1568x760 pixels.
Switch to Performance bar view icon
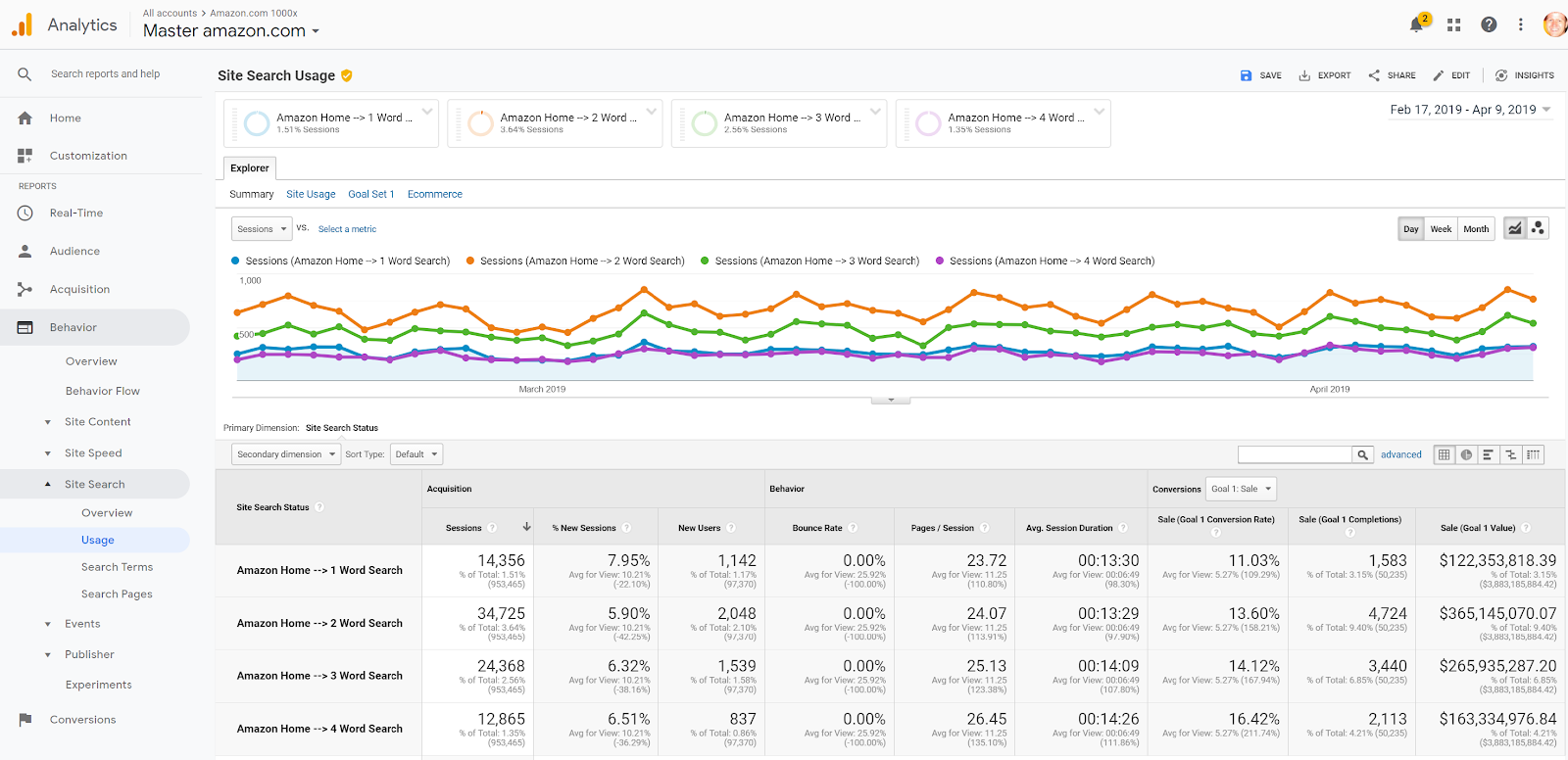tap(1489, 454)
